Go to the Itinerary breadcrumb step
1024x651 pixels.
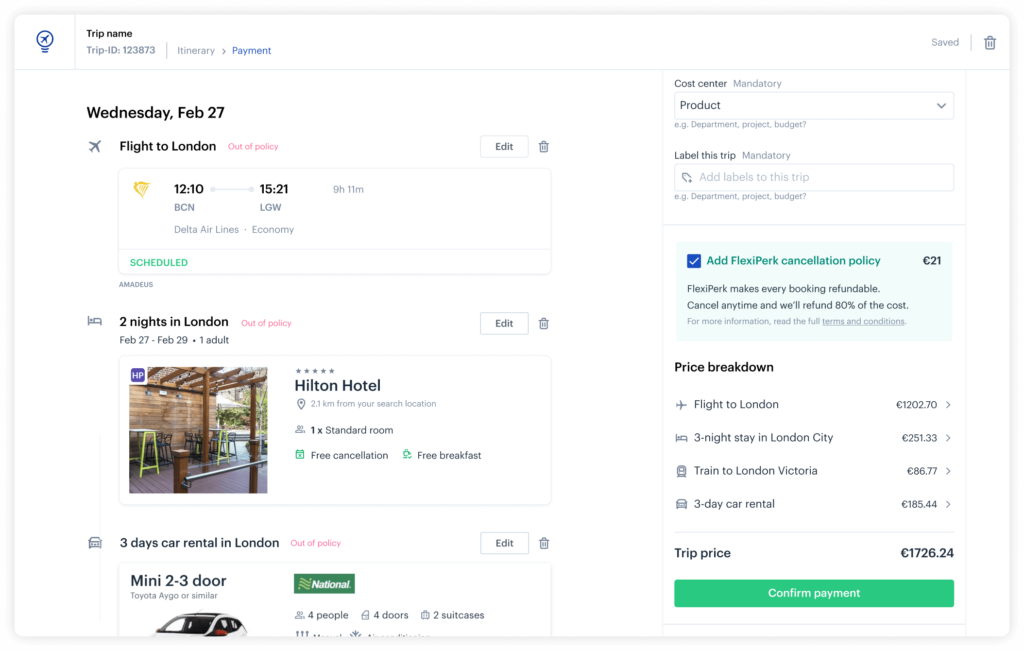196,50
